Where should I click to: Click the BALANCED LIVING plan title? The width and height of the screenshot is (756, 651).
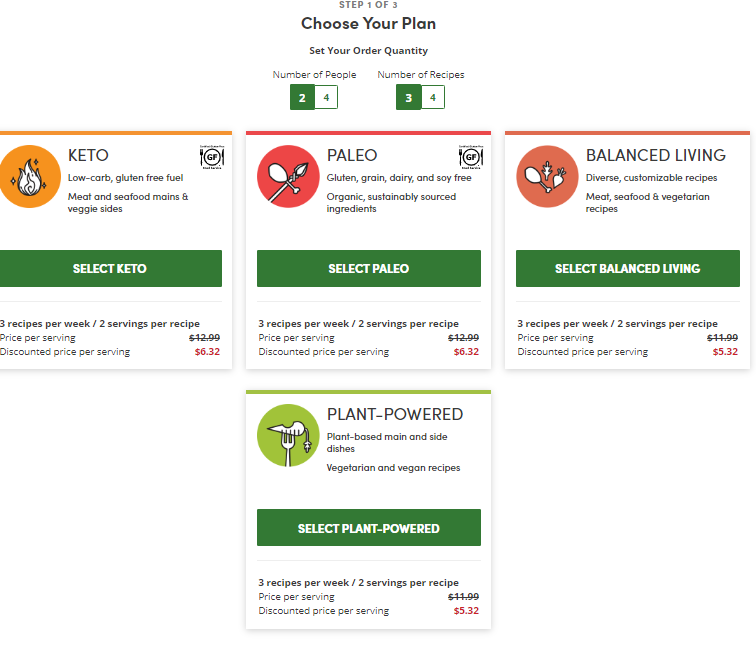click(x=656, y=155)
